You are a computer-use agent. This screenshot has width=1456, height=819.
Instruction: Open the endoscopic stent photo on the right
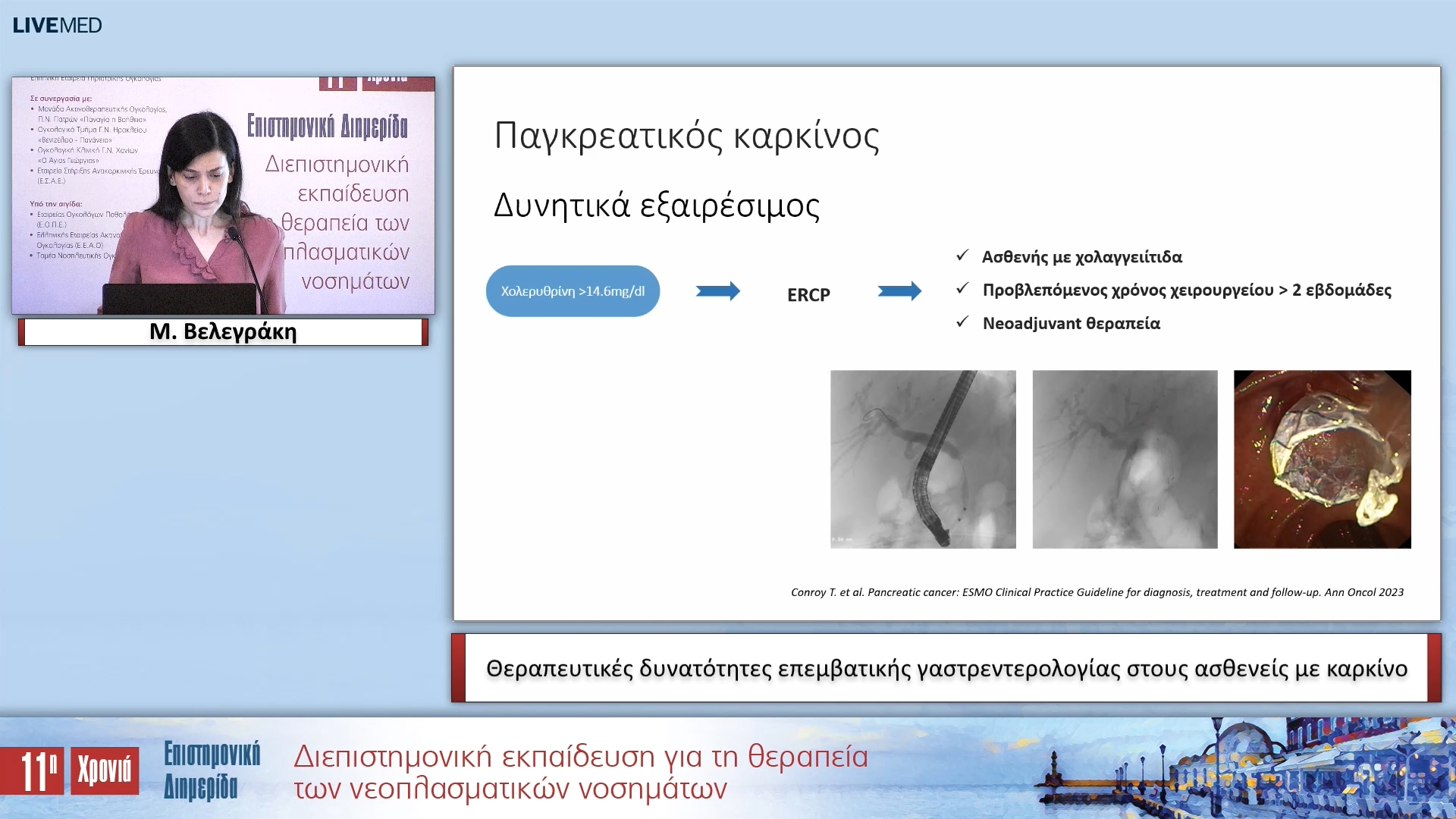click(x=1323, y=459)
